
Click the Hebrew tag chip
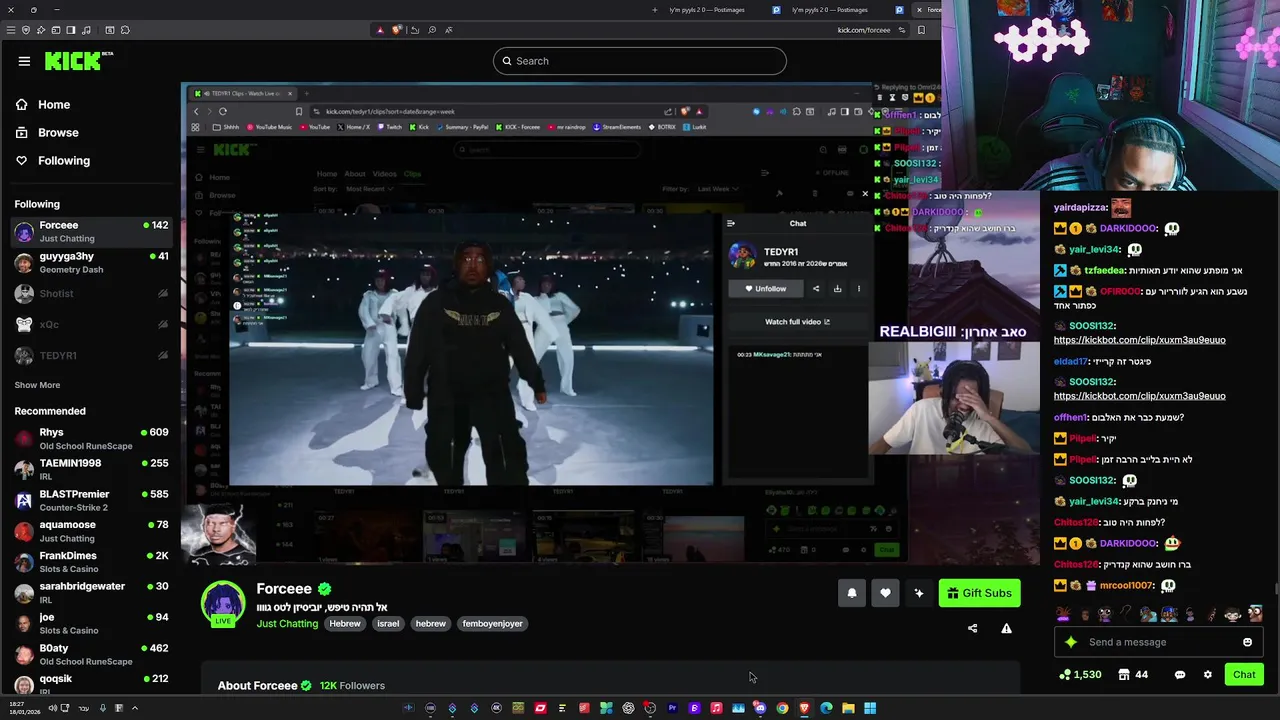(345, 623)
